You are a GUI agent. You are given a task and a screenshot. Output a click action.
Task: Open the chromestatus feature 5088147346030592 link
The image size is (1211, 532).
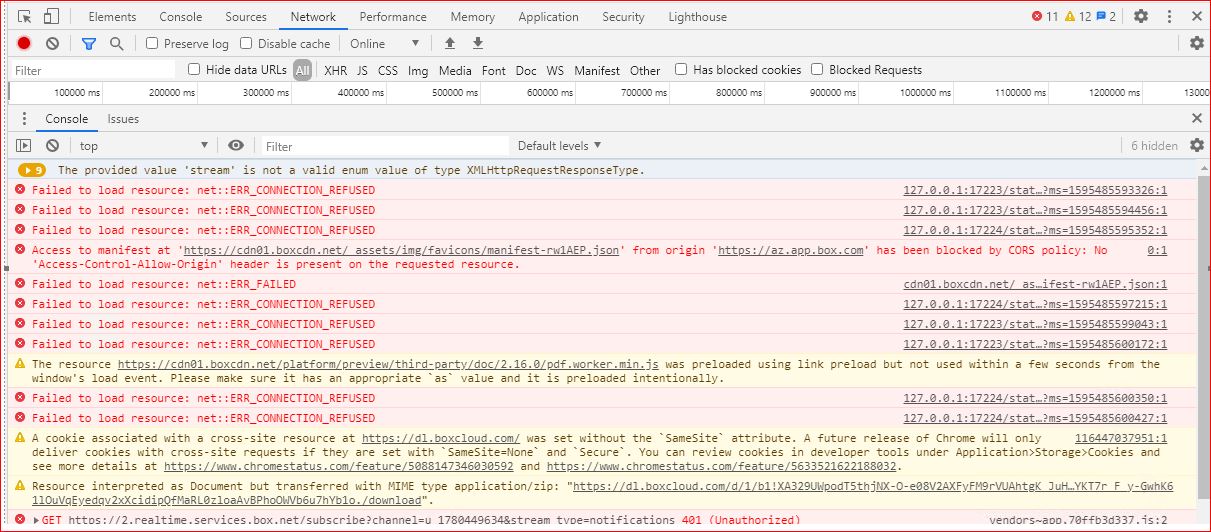click(x=339, y=466)
